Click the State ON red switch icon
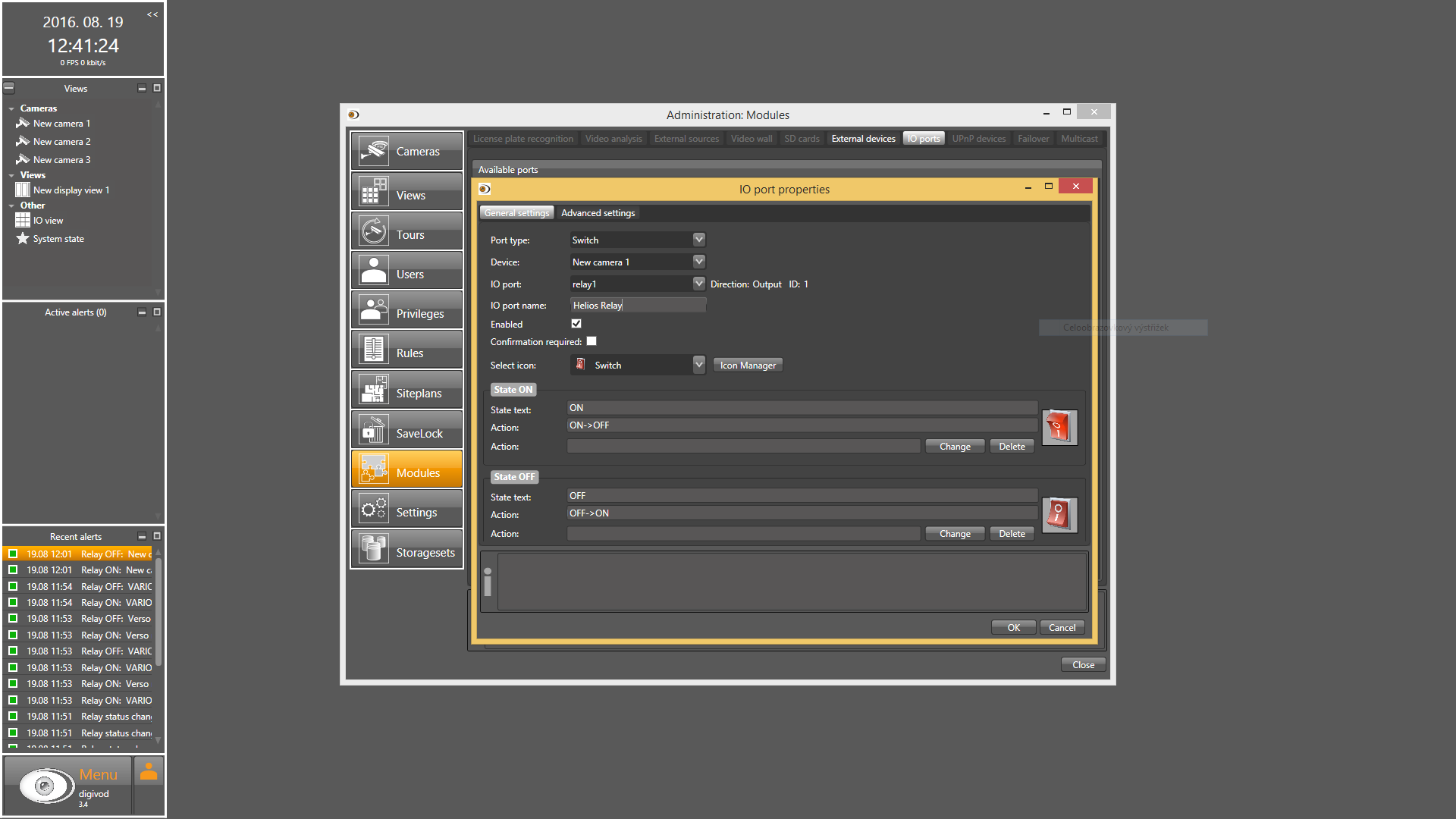 point(1059,428)
